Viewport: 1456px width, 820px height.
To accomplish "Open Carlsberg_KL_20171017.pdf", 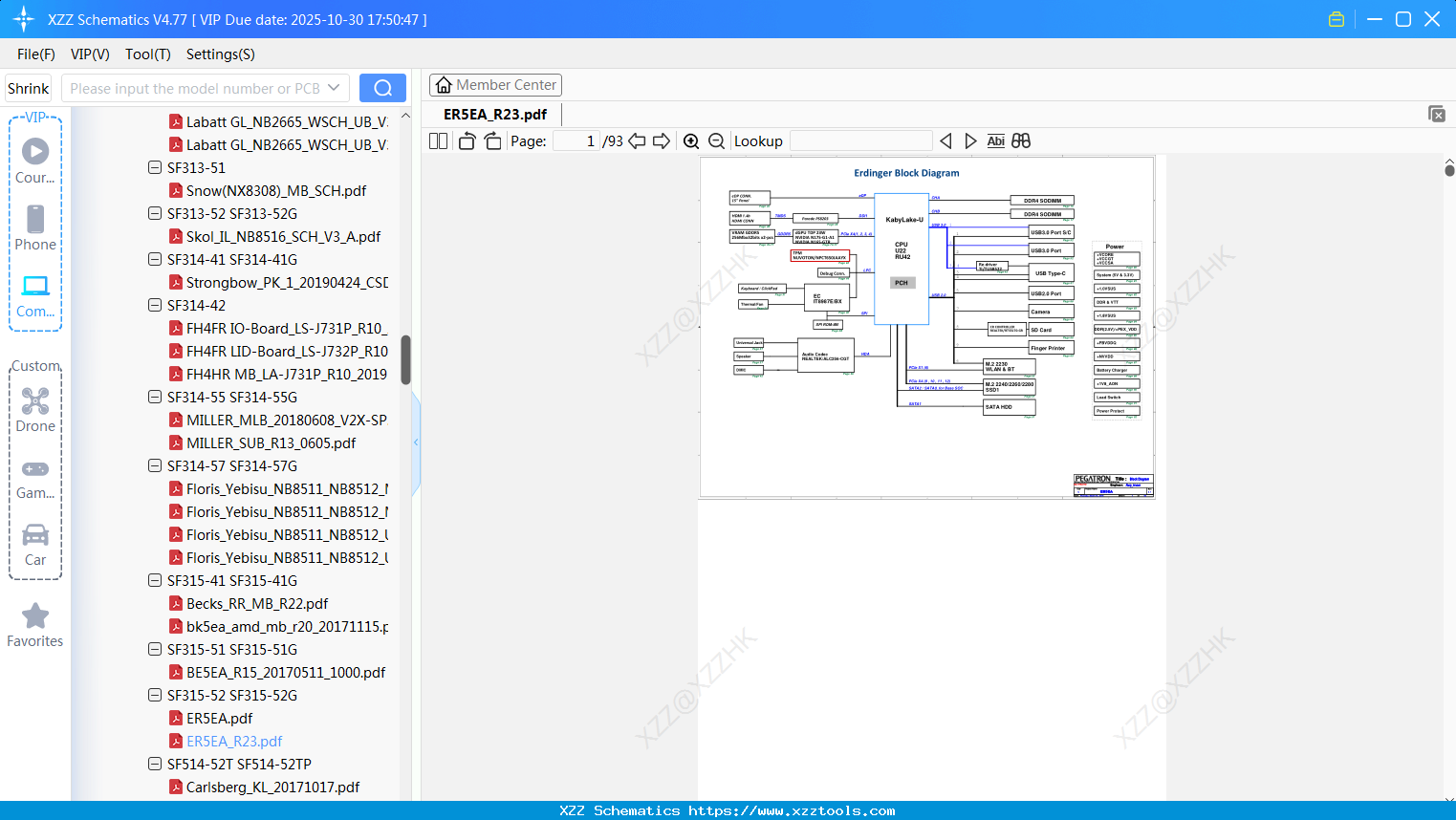I will click(272, 787).
